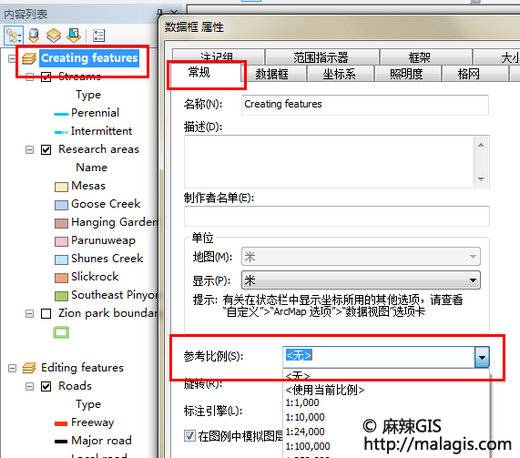Choose <使用当前比例> option in list
The width and height of the screenshot is (520, 458).
click(325, 390)
